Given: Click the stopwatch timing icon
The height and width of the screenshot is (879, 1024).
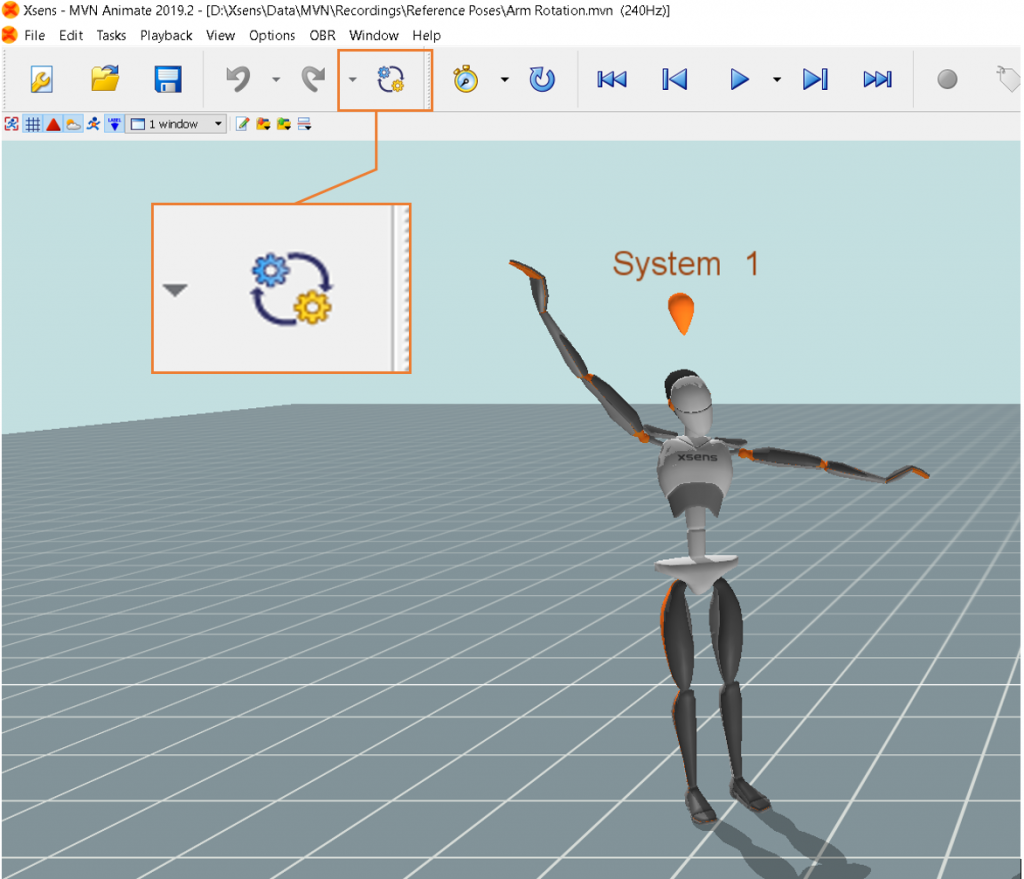Looking at the screenshot, I should click(466, 79).
